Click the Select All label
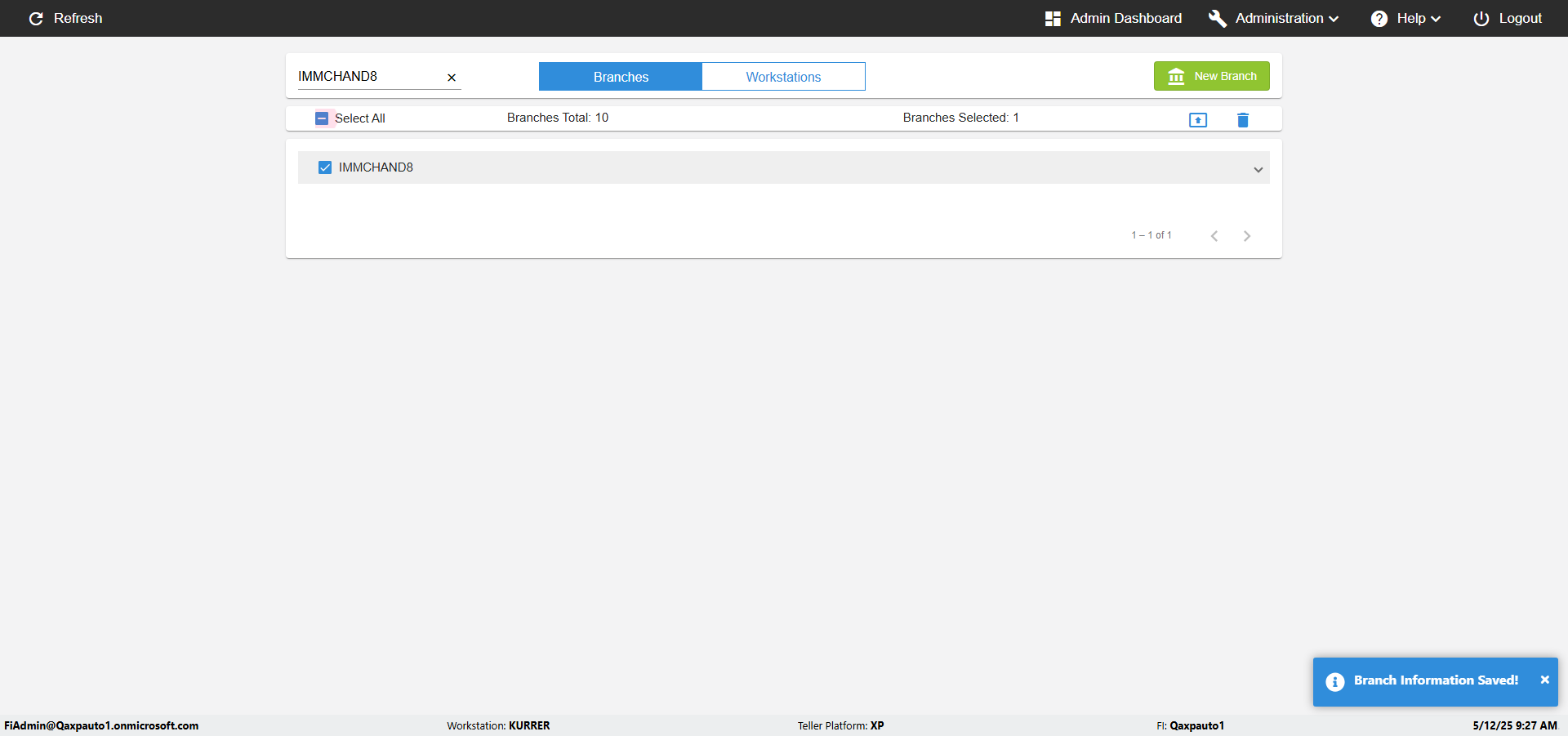The height and width of the screenshot is (736, 1568). (x=360, y=118)
